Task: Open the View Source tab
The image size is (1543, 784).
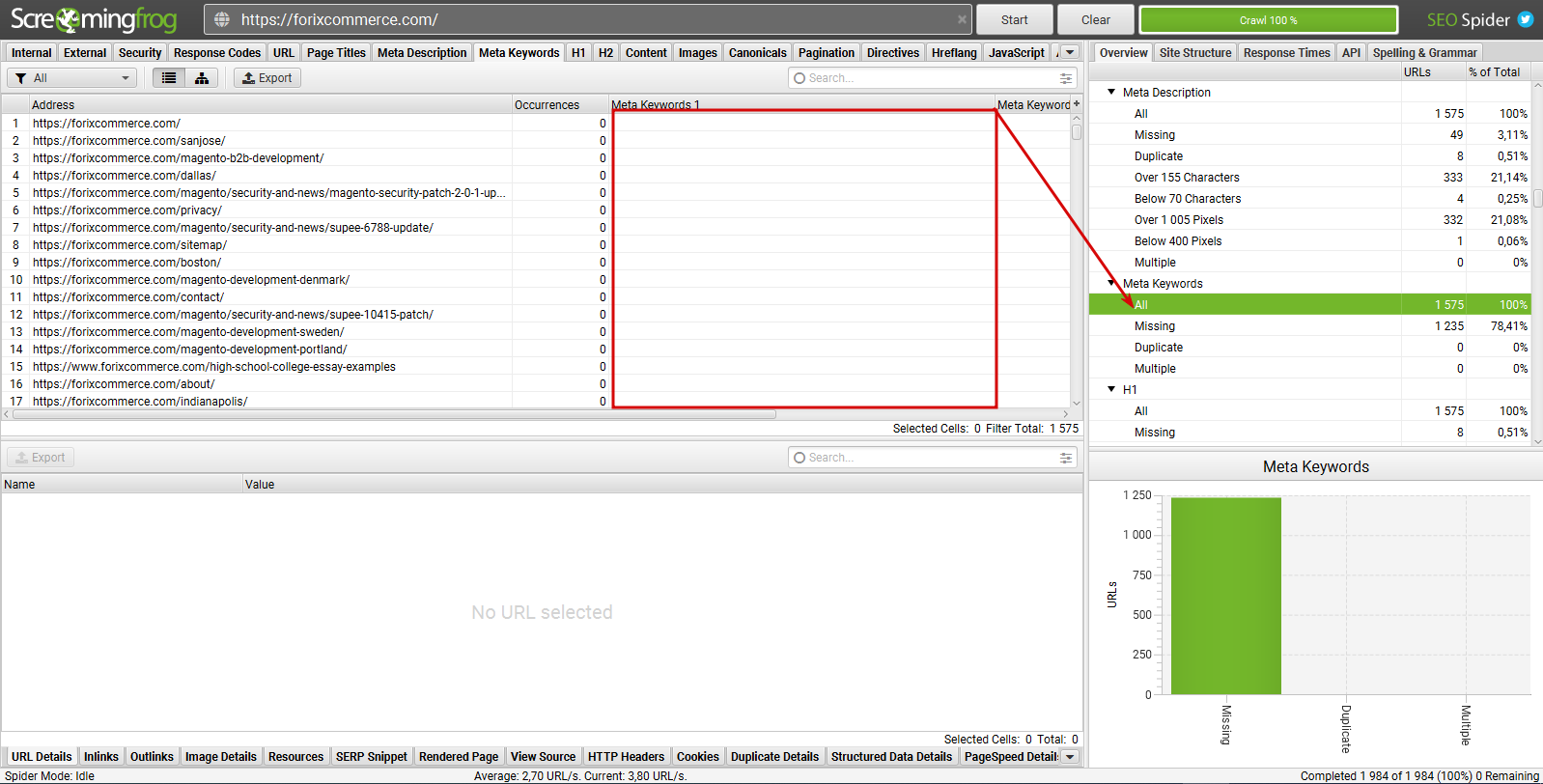Action: point(543,757)
